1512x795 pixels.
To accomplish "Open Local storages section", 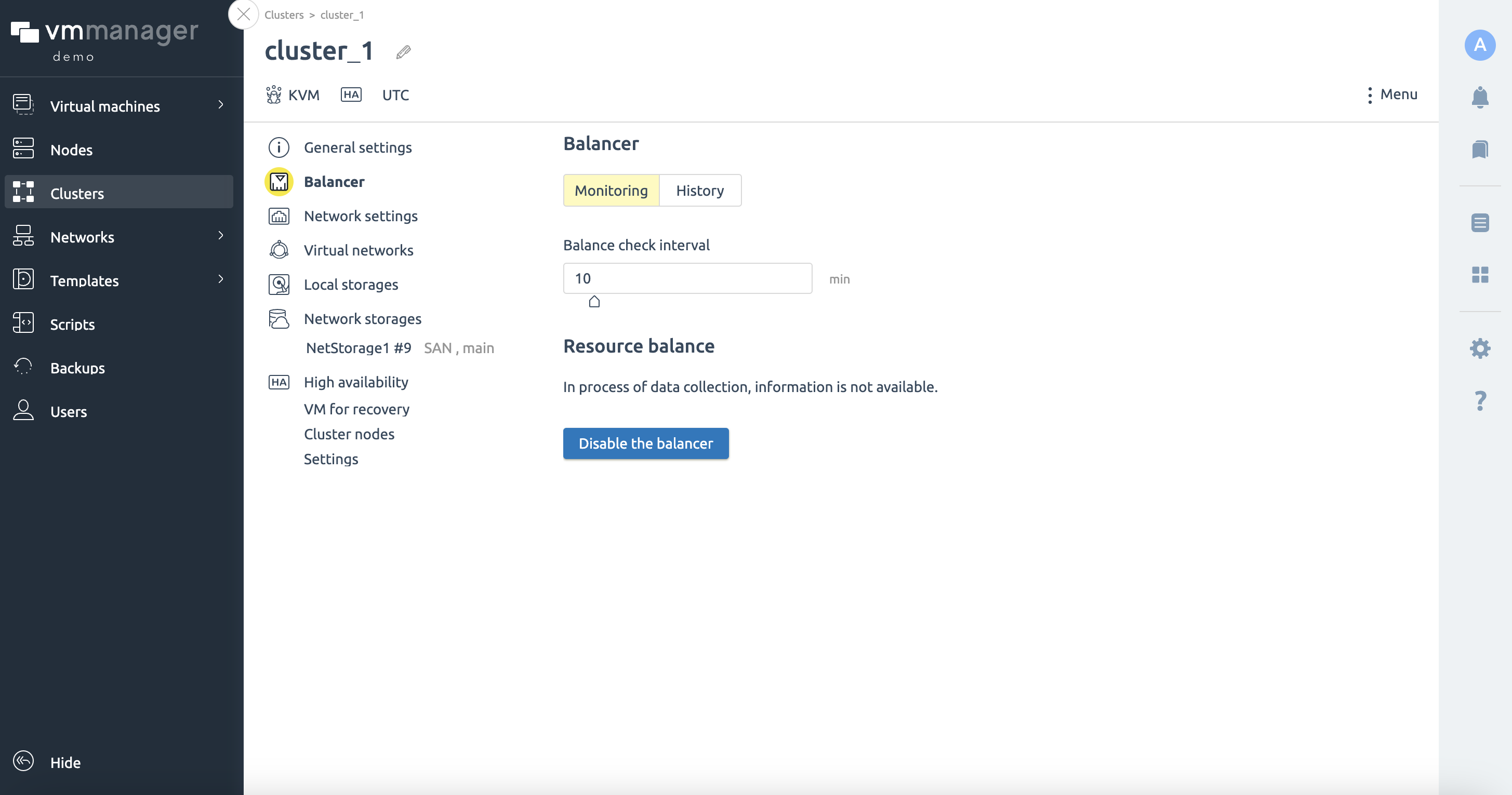I will pyautogui.click(x=350, y=285).
